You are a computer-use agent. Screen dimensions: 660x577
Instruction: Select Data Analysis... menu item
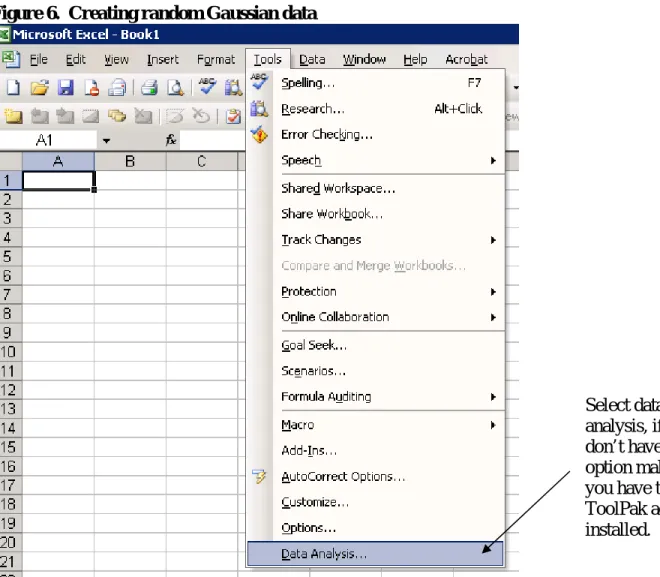375,554
